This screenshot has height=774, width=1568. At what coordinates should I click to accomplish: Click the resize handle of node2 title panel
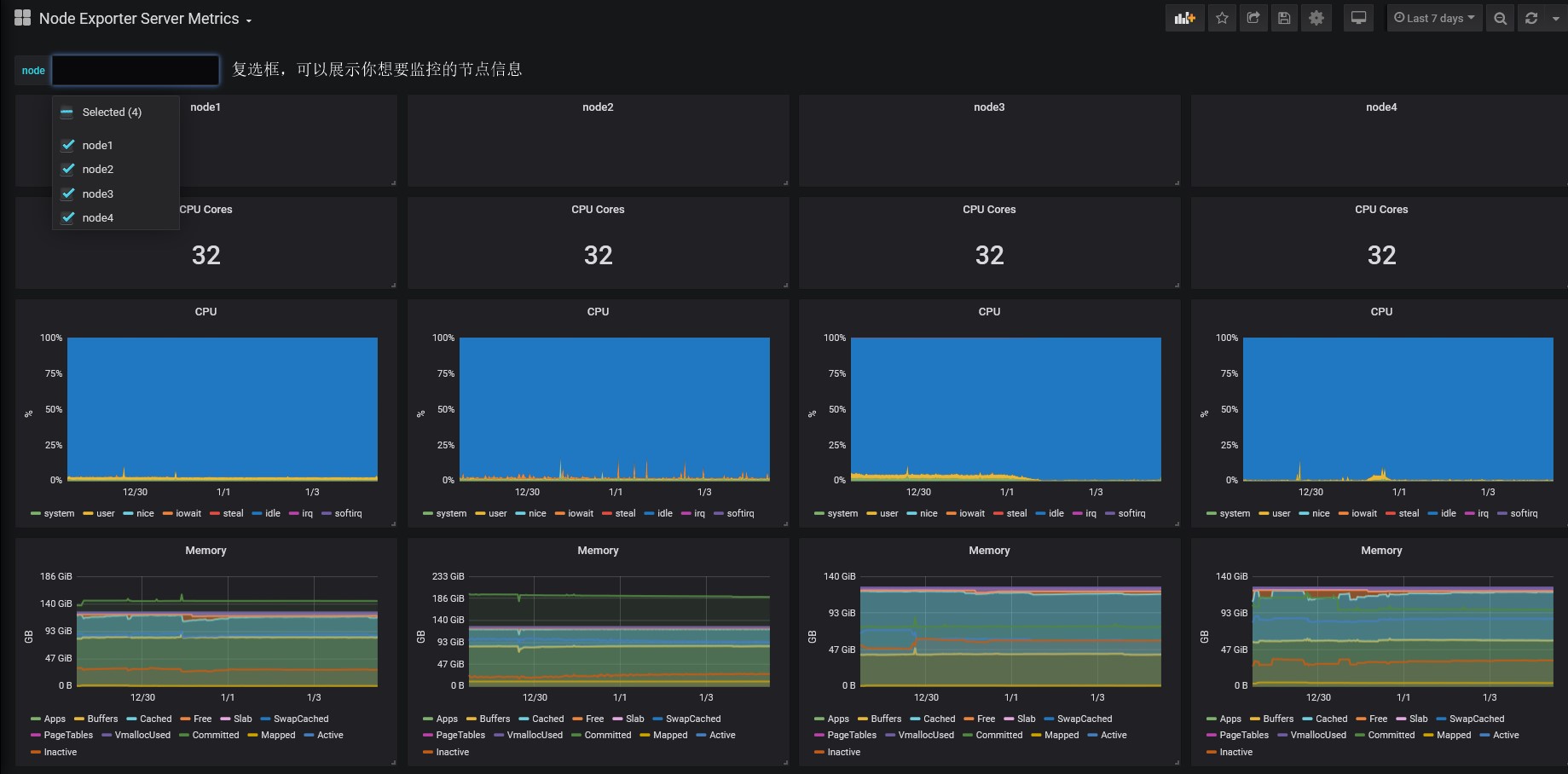(785, 182)
